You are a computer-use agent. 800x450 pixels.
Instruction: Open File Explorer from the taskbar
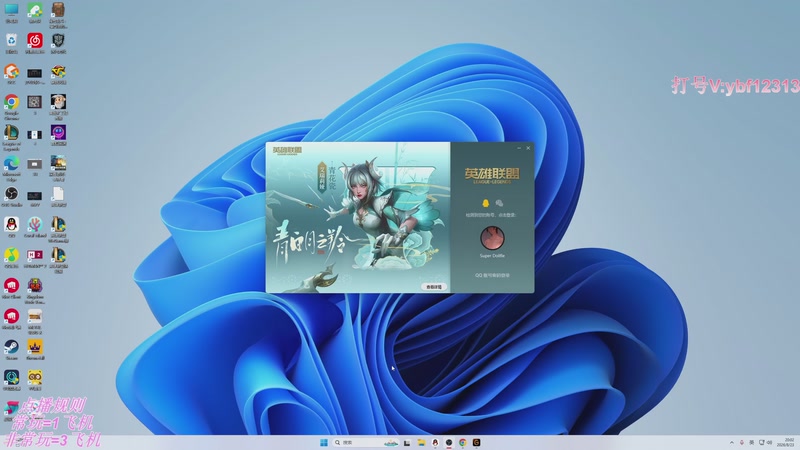[421, 442]
